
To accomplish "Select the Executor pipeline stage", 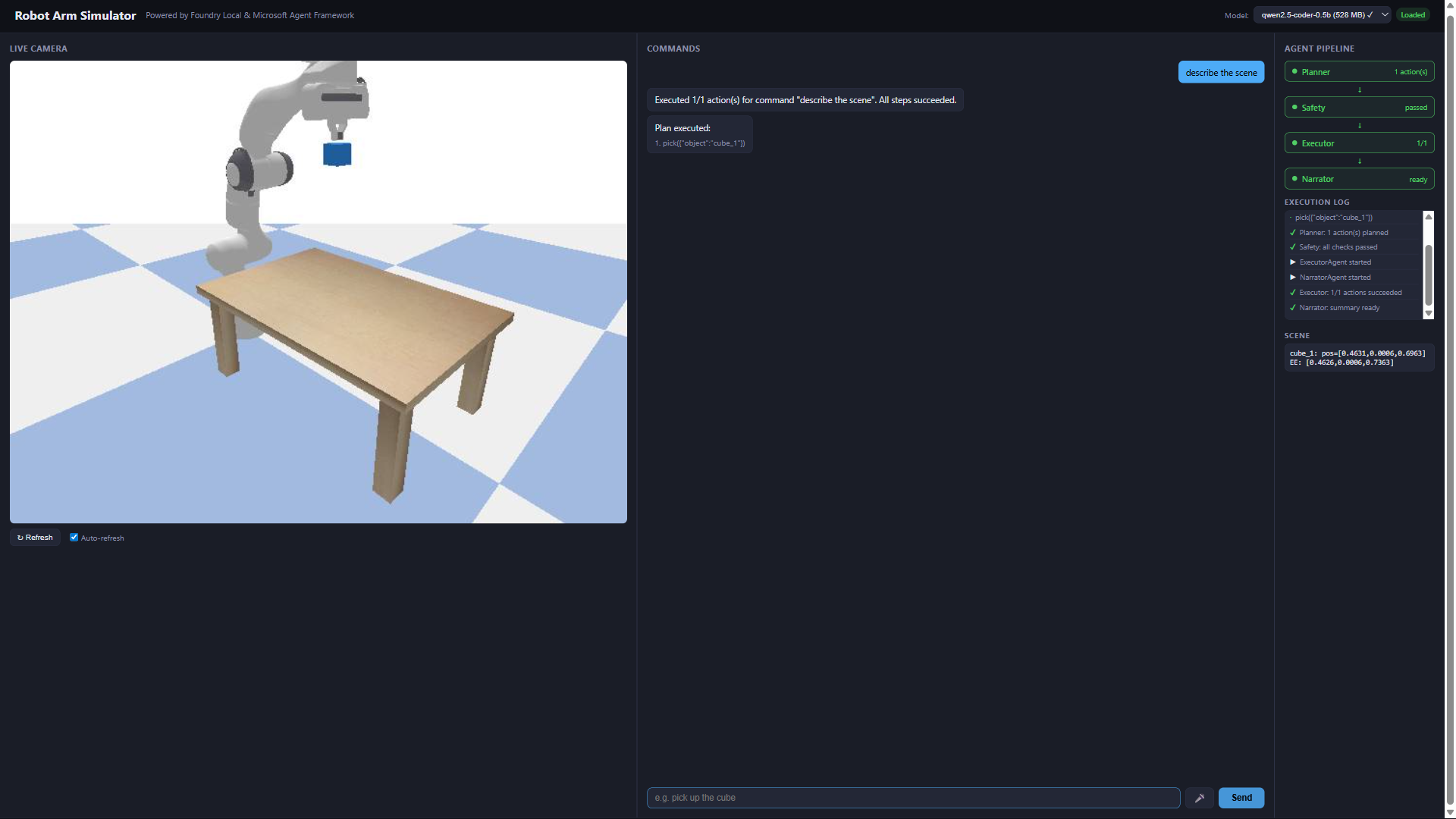I will (x=1358, y=143).
